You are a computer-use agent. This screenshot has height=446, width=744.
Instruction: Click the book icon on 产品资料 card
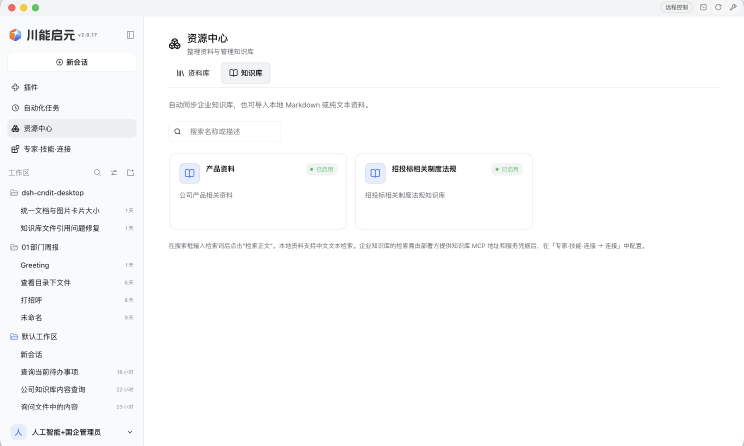tap(189, 173)
